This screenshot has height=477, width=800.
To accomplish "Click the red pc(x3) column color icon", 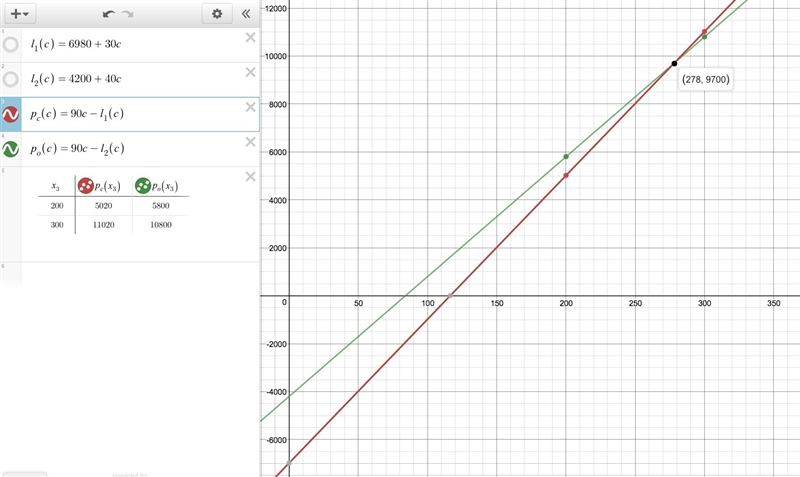I will (x=85, y=186).
